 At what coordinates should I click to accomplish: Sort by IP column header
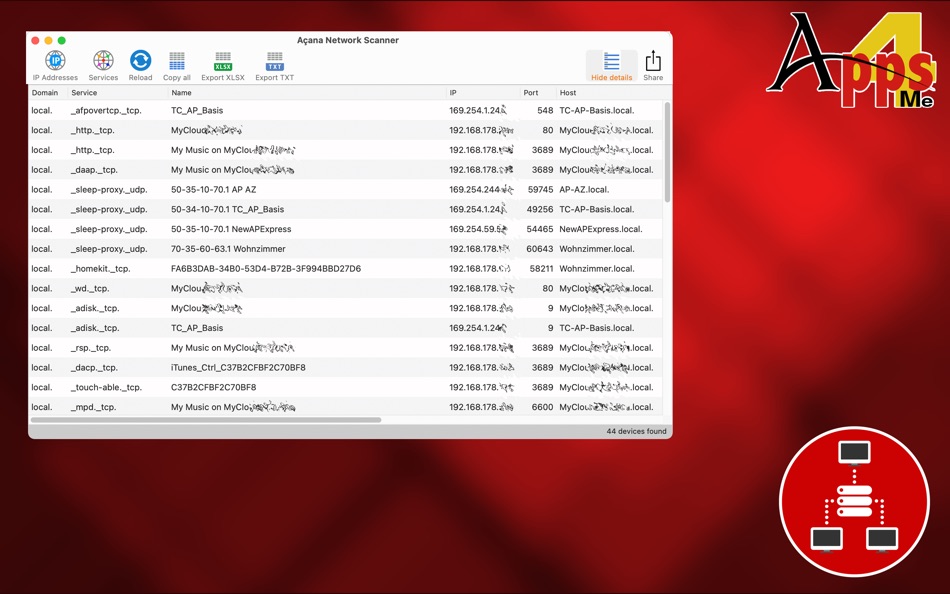point(453,93)
